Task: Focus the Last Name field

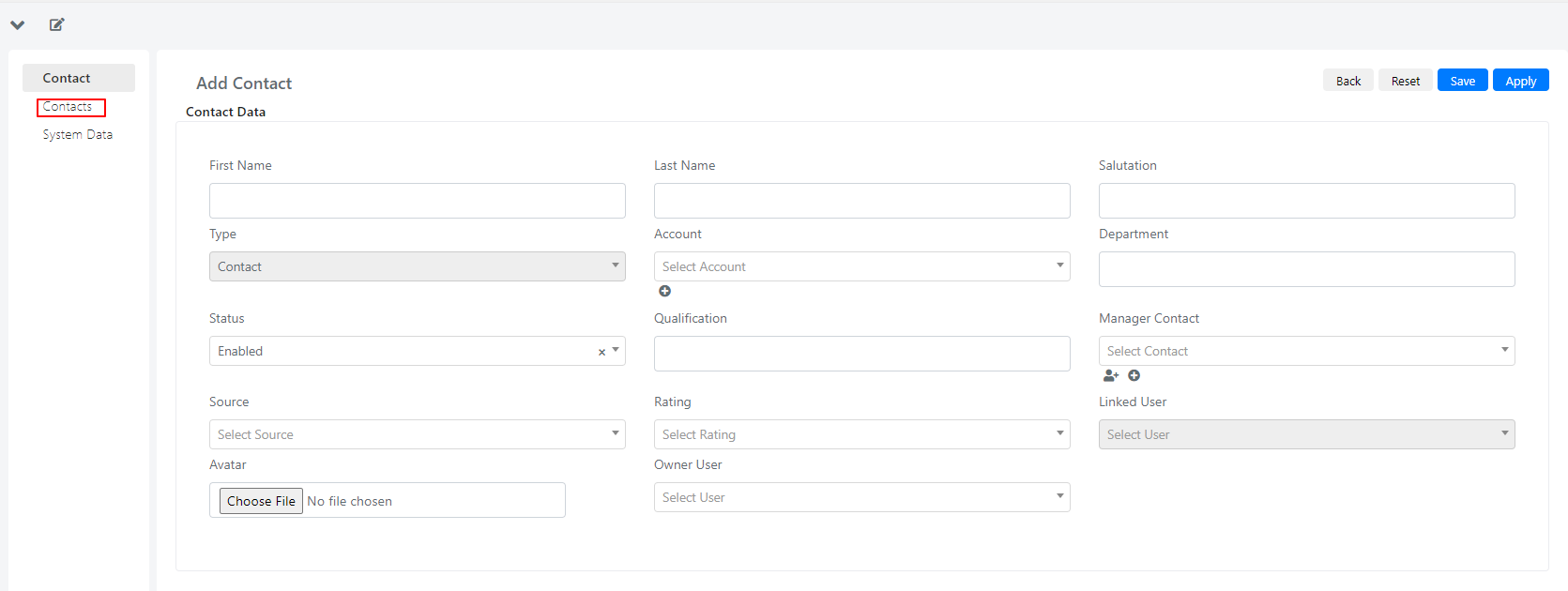Action: (x=862, y=201)
